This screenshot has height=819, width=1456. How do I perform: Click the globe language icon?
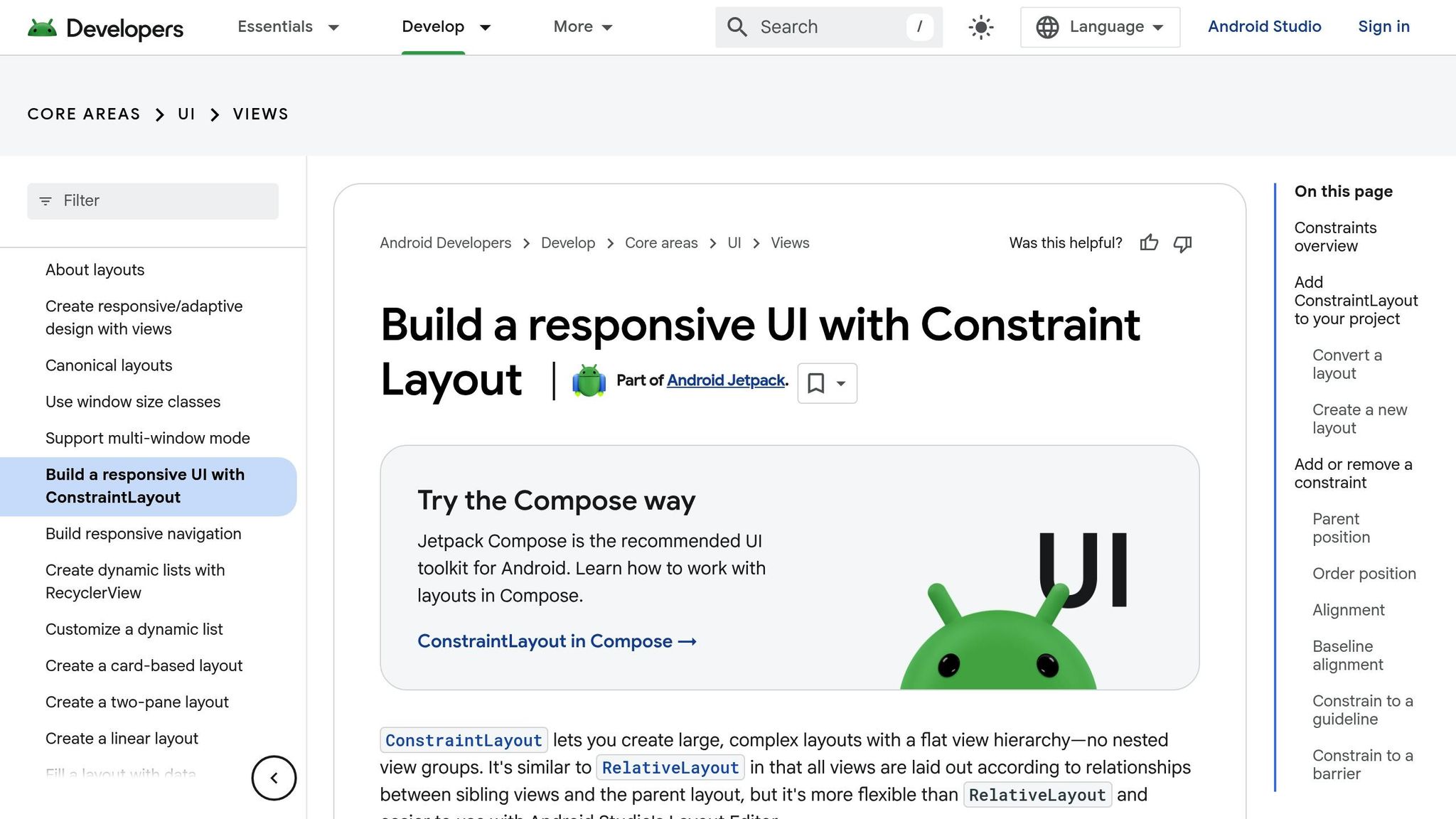pyautogui.click(x=1046, y=27)
